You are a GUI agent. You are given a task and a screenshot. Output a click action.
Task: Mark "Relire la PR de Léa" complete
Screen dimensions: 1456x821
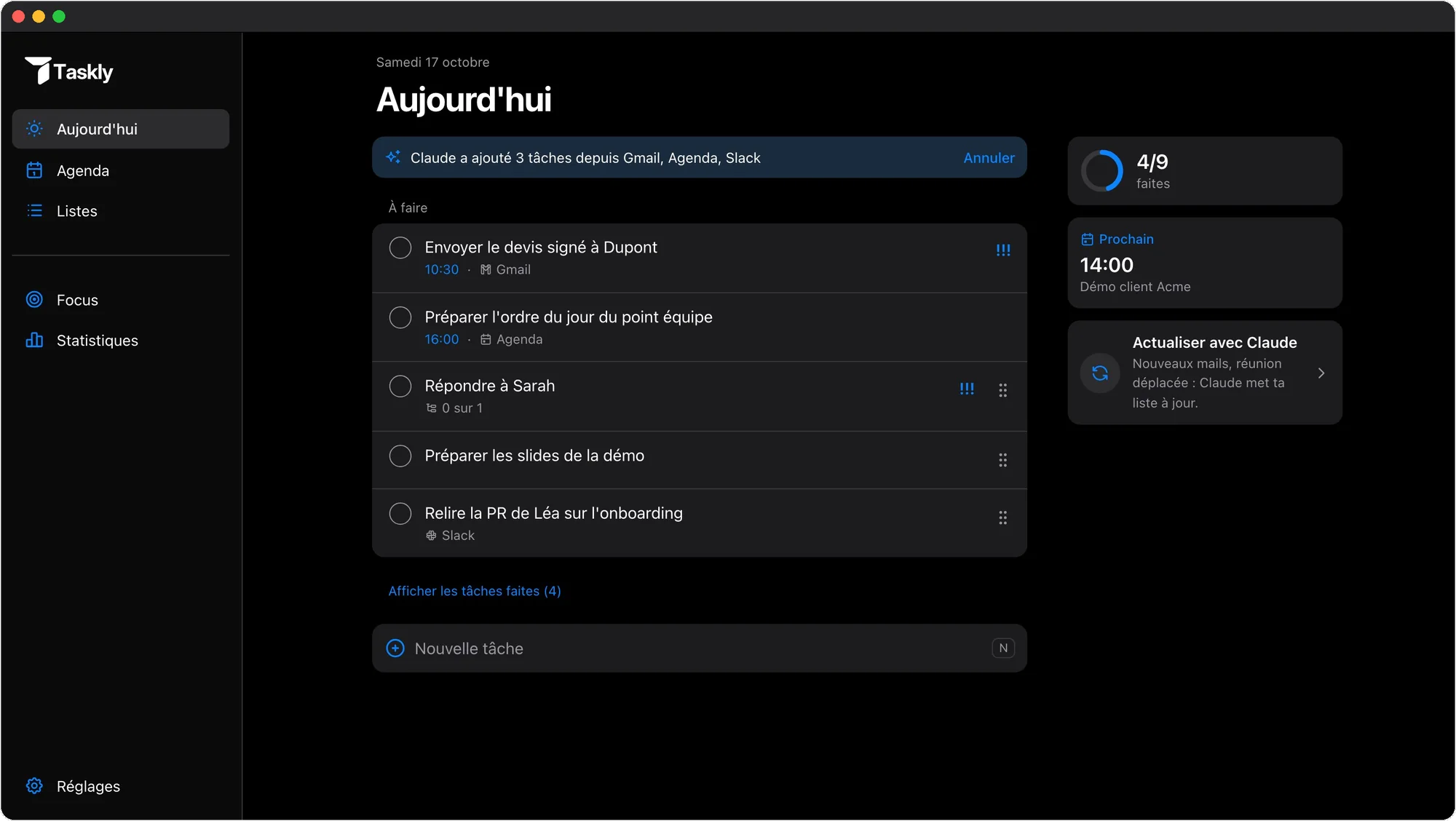tap(400, 513)
